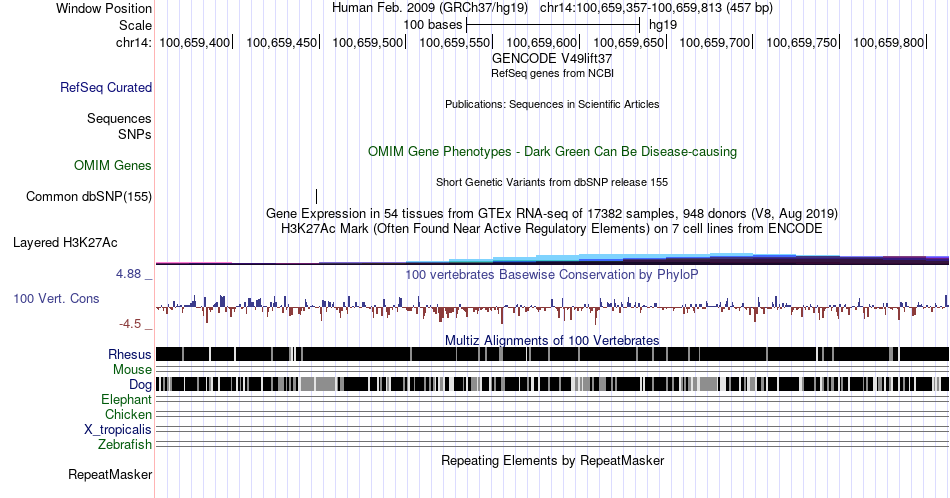This screenshot has width=950, height=498.
Task: Click Human Feb. 2009 (GRCh37/hg19) assembly text
Action: pos(430,8)
